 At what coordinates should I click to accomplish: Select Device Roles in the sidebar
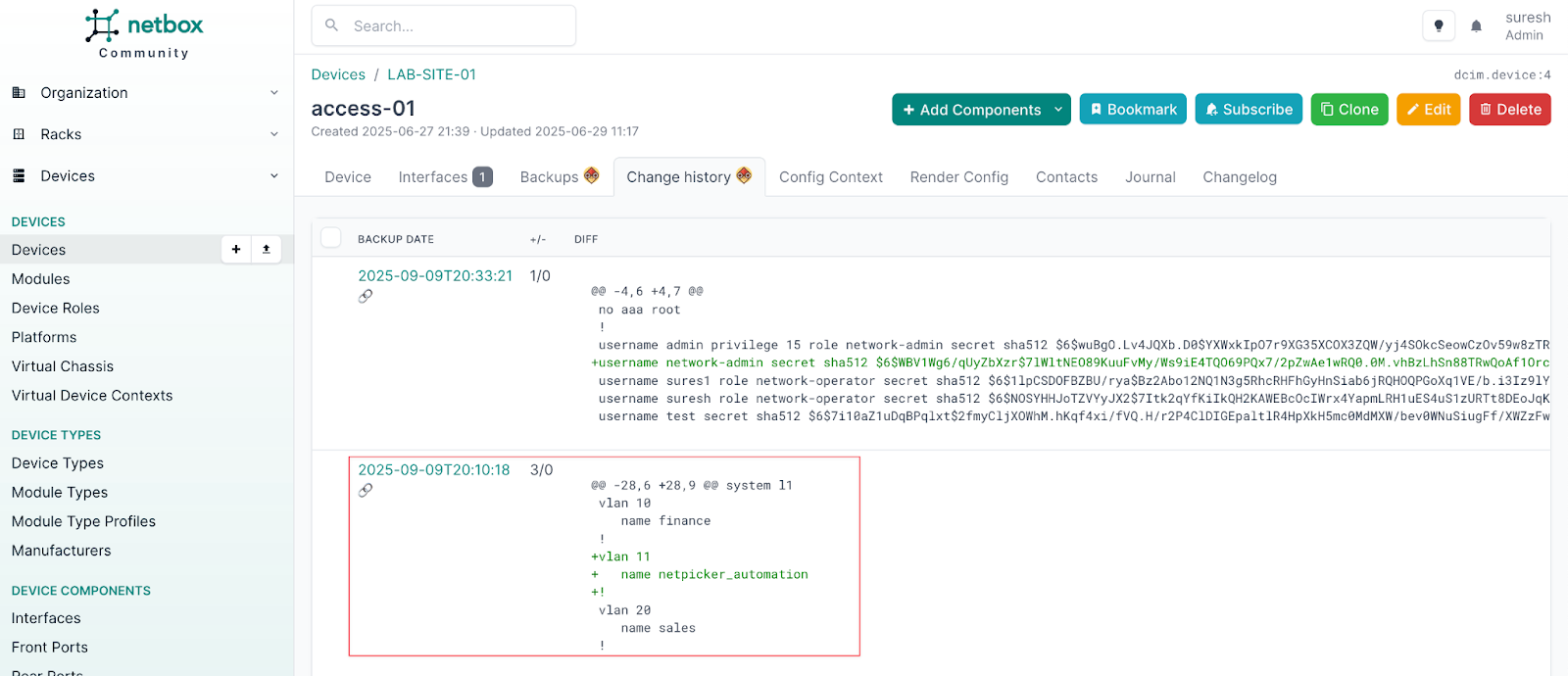pyautogui.click(x=56, y=308)
